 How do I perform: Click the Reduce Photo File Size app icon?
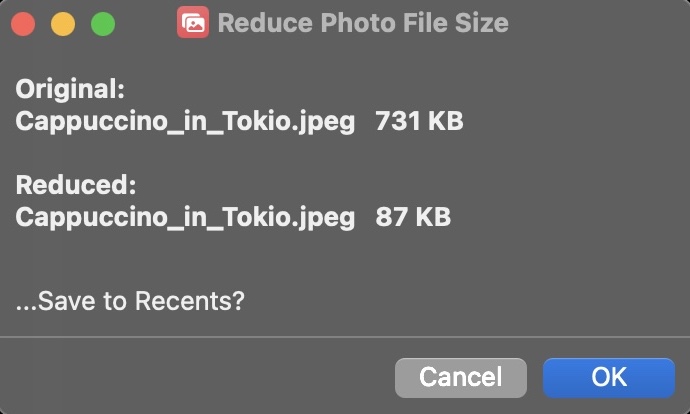192,22
